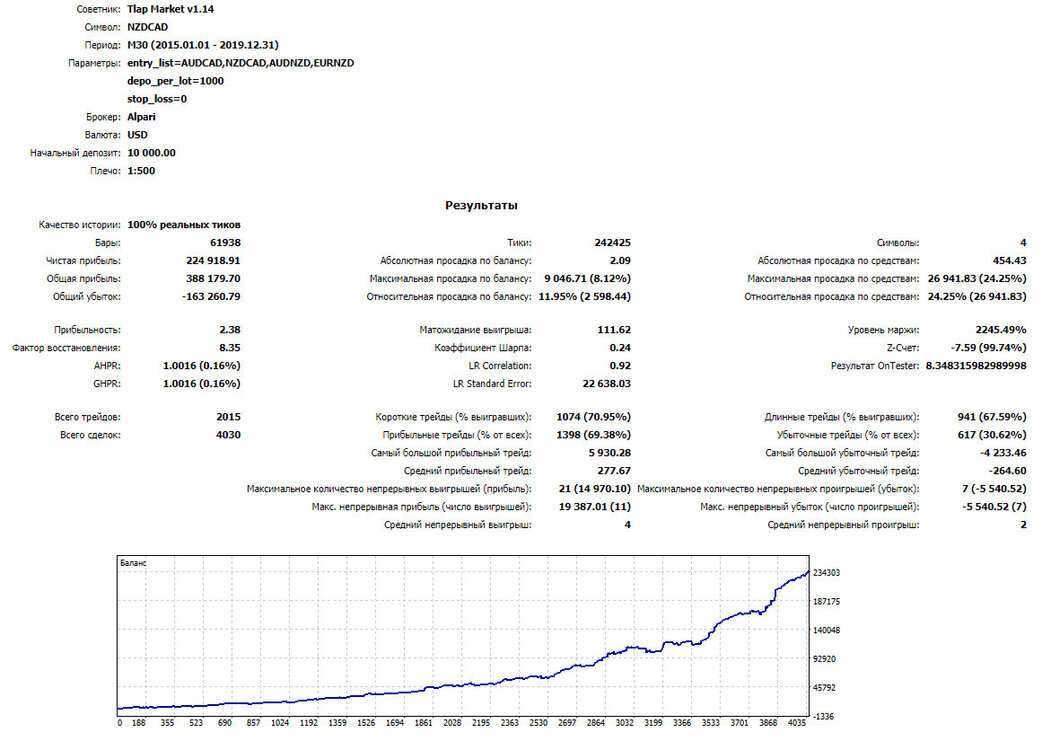The width and height of the screenshot is (1051, 750).
Task: Select average loss trade value -264.60
Action: pos(1007,471)
